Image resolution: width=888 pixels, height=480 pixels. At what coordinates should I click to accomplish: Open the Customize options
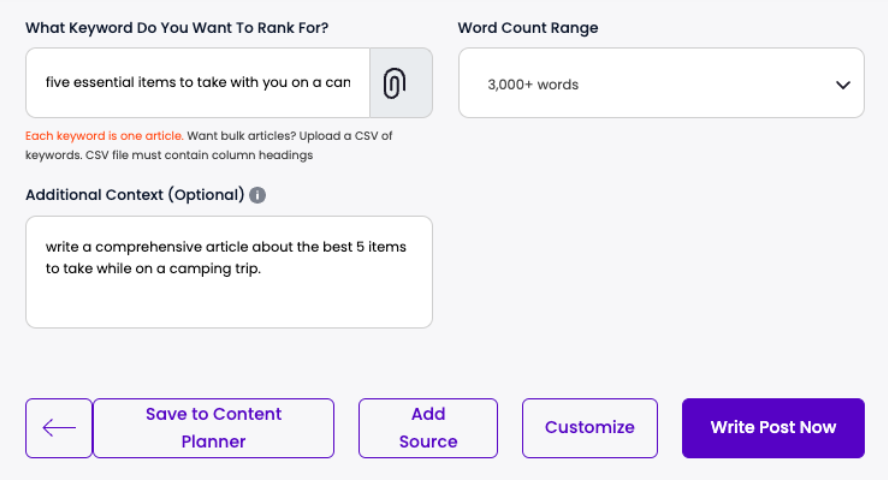click(x=589, y=428)
